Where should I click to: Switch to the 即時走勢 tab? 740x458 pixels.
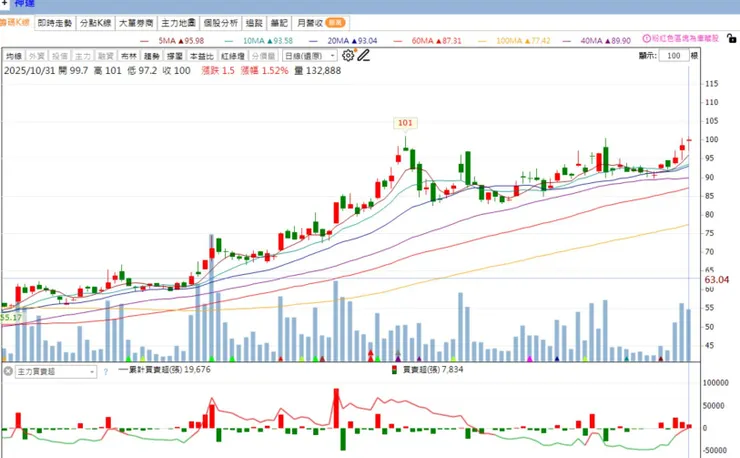tap(55, 23)
